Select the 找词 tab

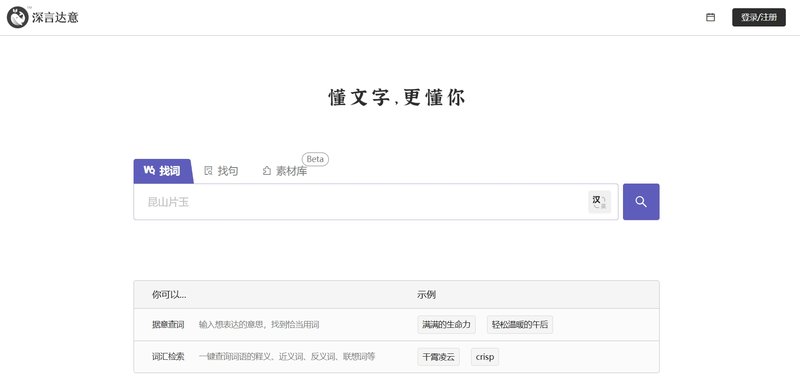point(163,171)
